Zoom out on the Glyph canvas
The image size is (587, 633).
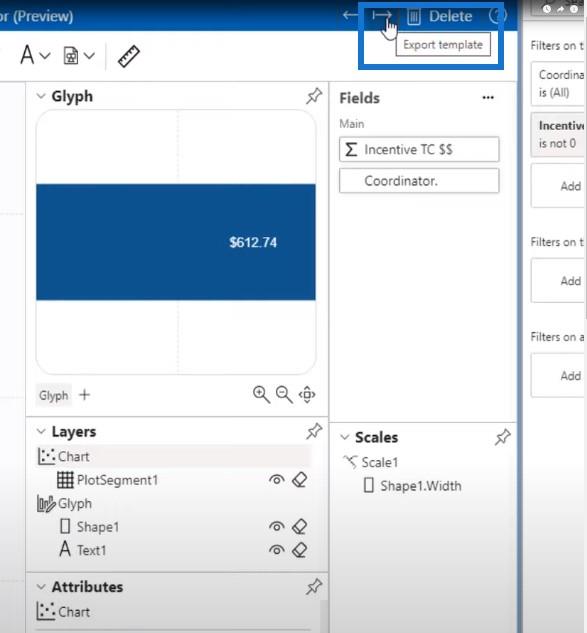[284, 394]
